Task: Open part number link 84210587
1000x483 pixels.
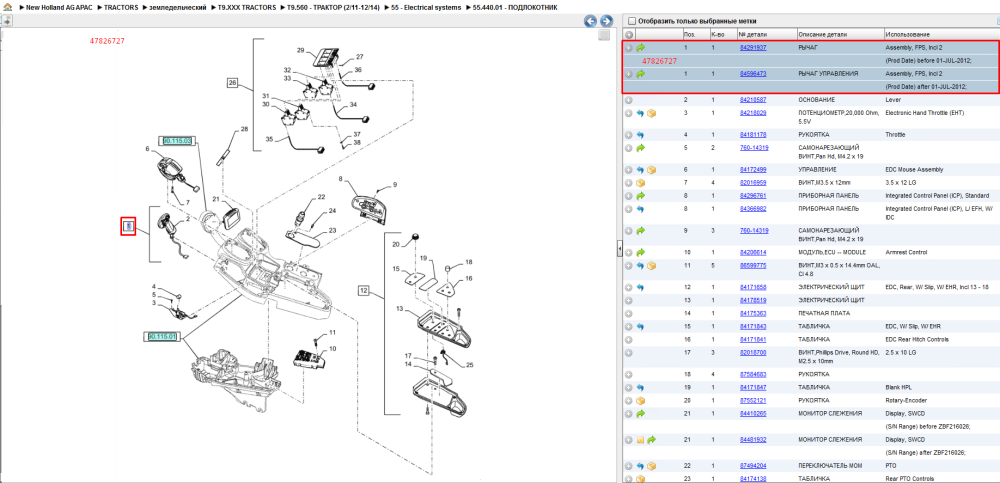Action: point(753,100)
